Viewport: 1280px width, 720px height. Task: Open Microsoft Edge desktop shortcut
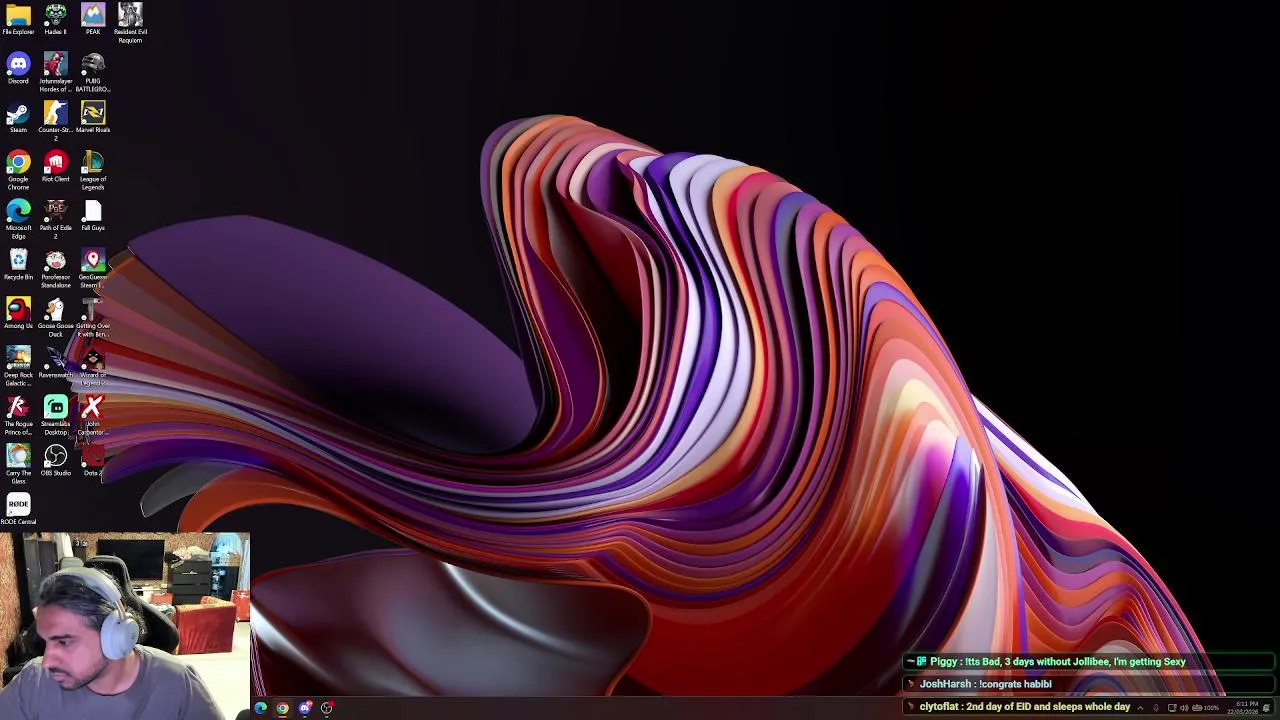click(18, 219)
